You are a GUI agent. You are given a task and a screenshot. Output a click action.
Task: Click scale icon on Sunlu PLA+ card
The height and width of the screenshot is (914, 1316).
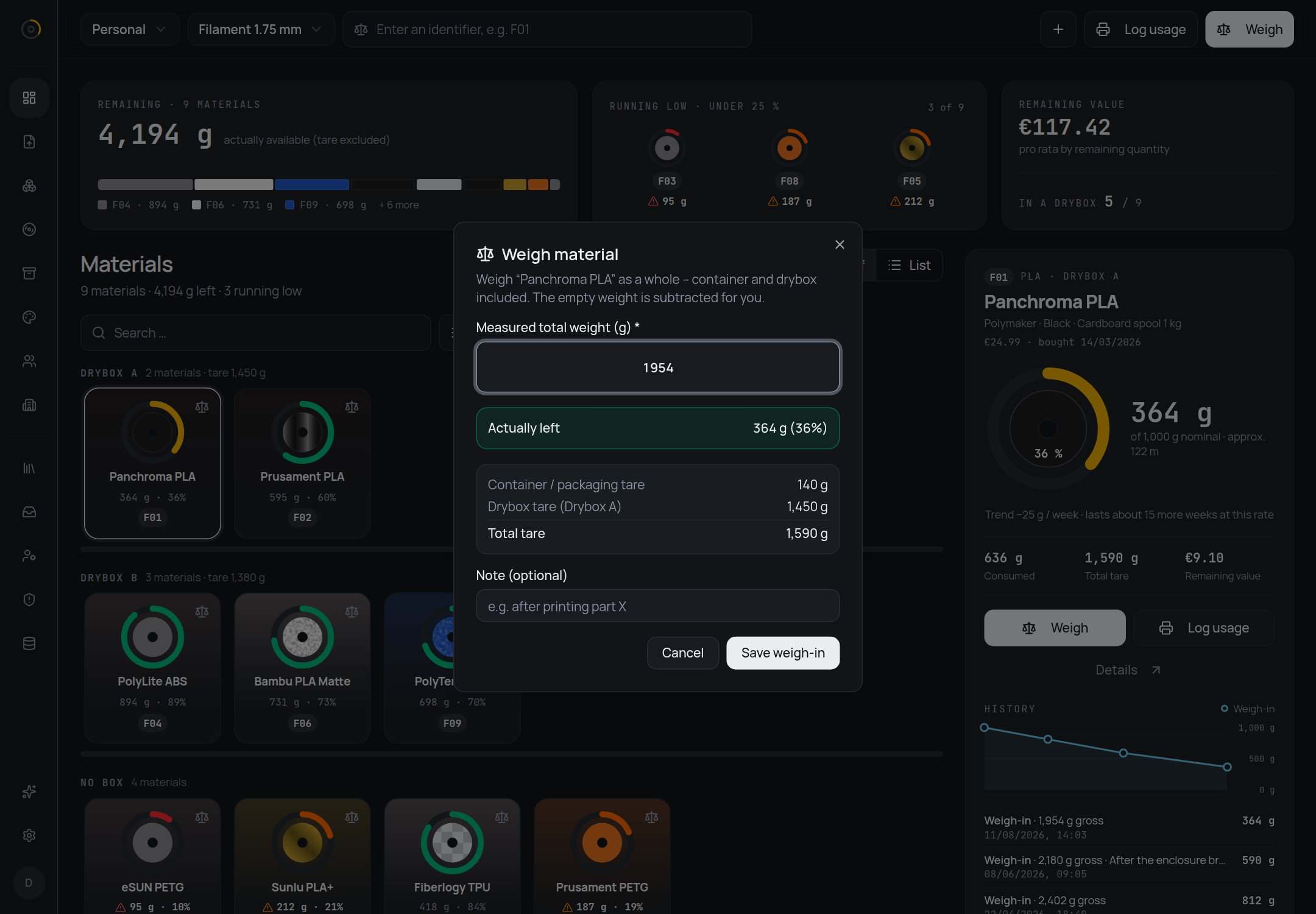pyautogui.click(x=352, y=817)
